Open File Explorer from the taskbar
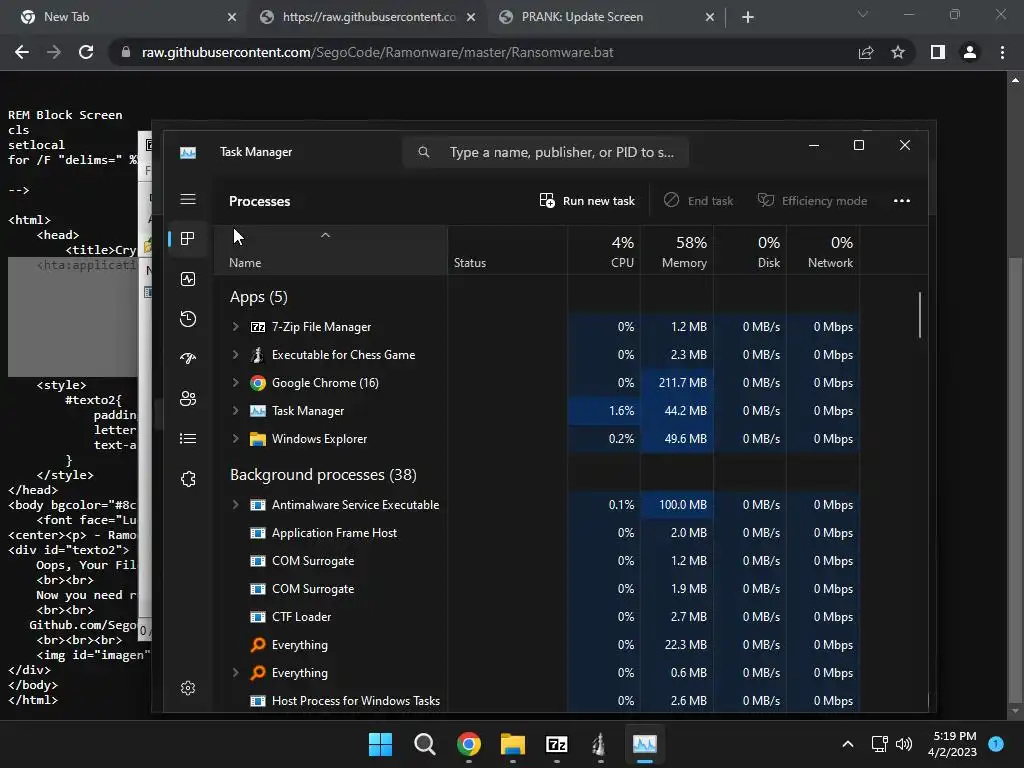The image size is (1024, 768). click(513, 744)
